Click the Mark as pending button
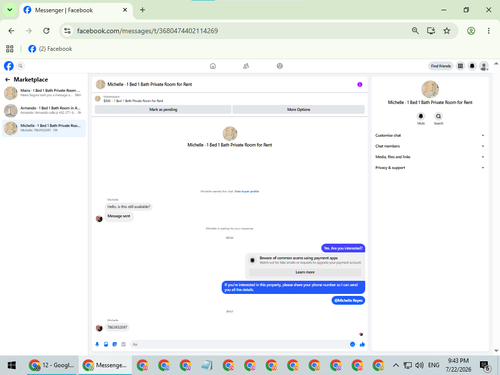This screenshot has height=375, width=500. pyautogui.click(x=163, y=109)
